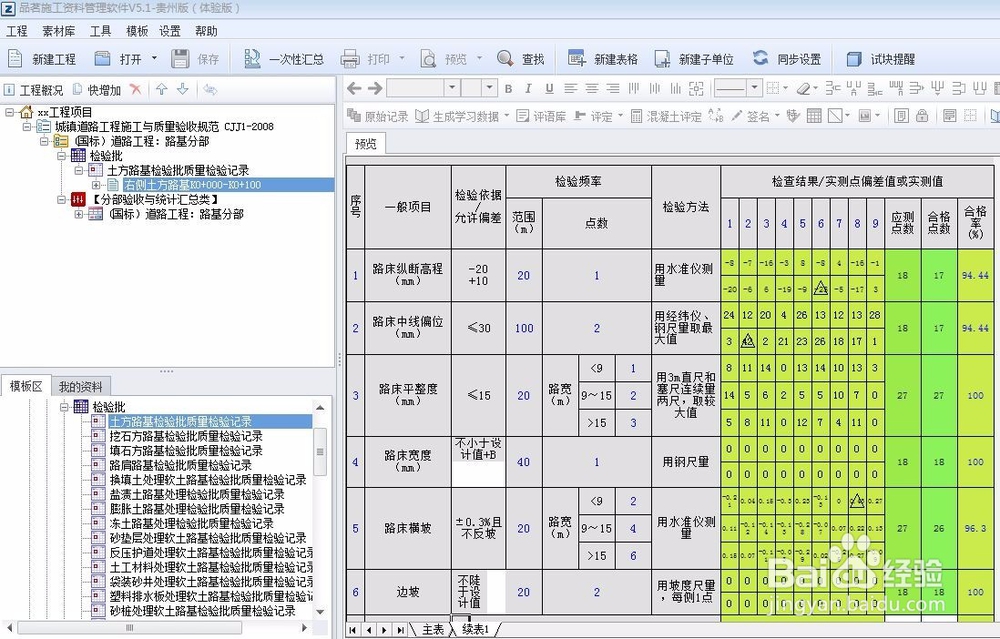Click first sheet navigation button

pos(353,630)
